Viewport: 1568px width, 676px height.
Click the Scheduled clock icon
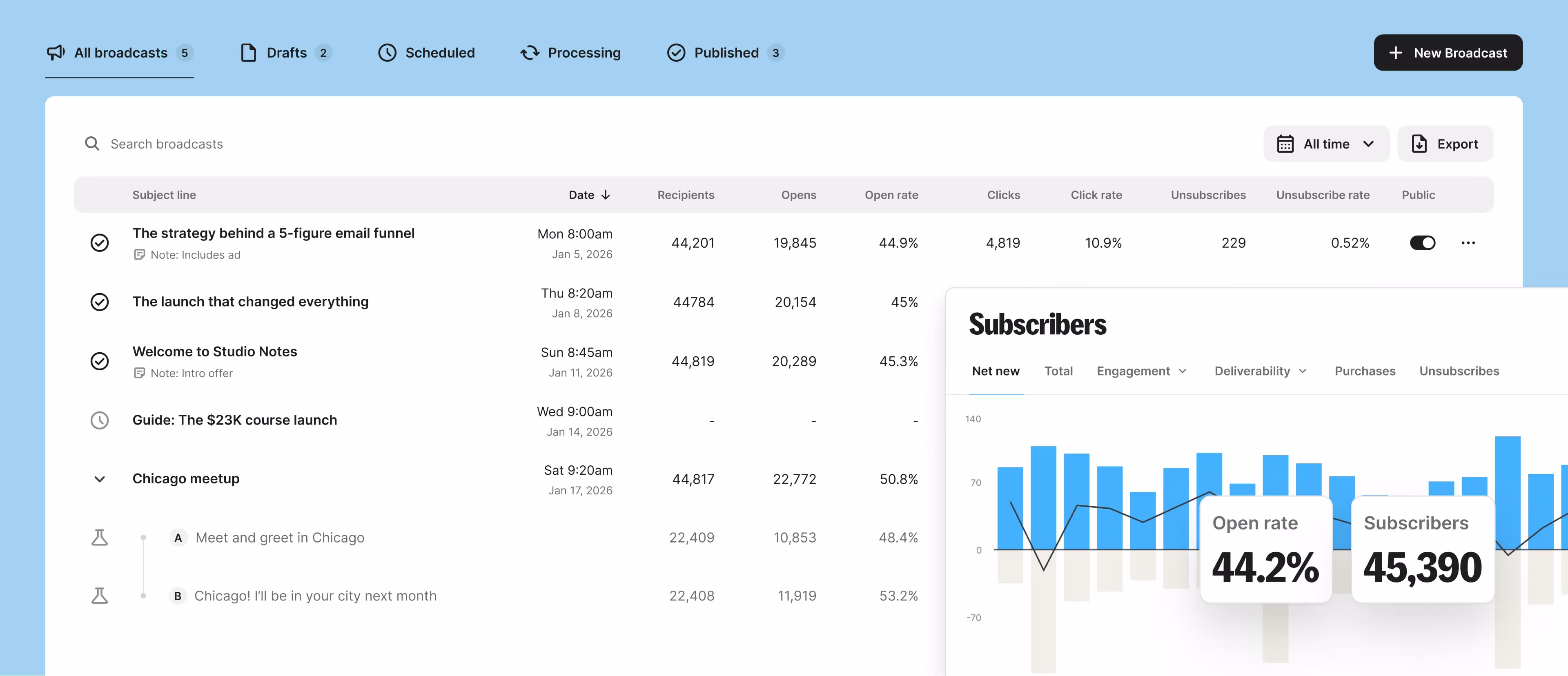tap(387, 53)
